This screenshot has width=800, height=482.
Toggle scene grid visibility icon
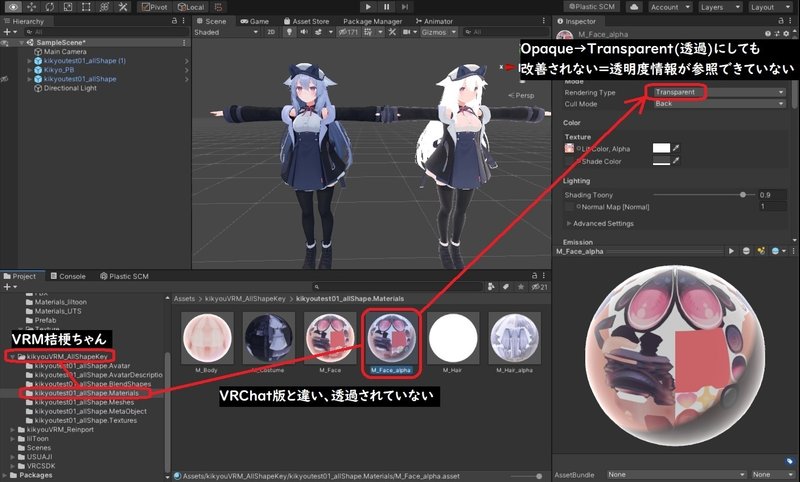[367, 32]
